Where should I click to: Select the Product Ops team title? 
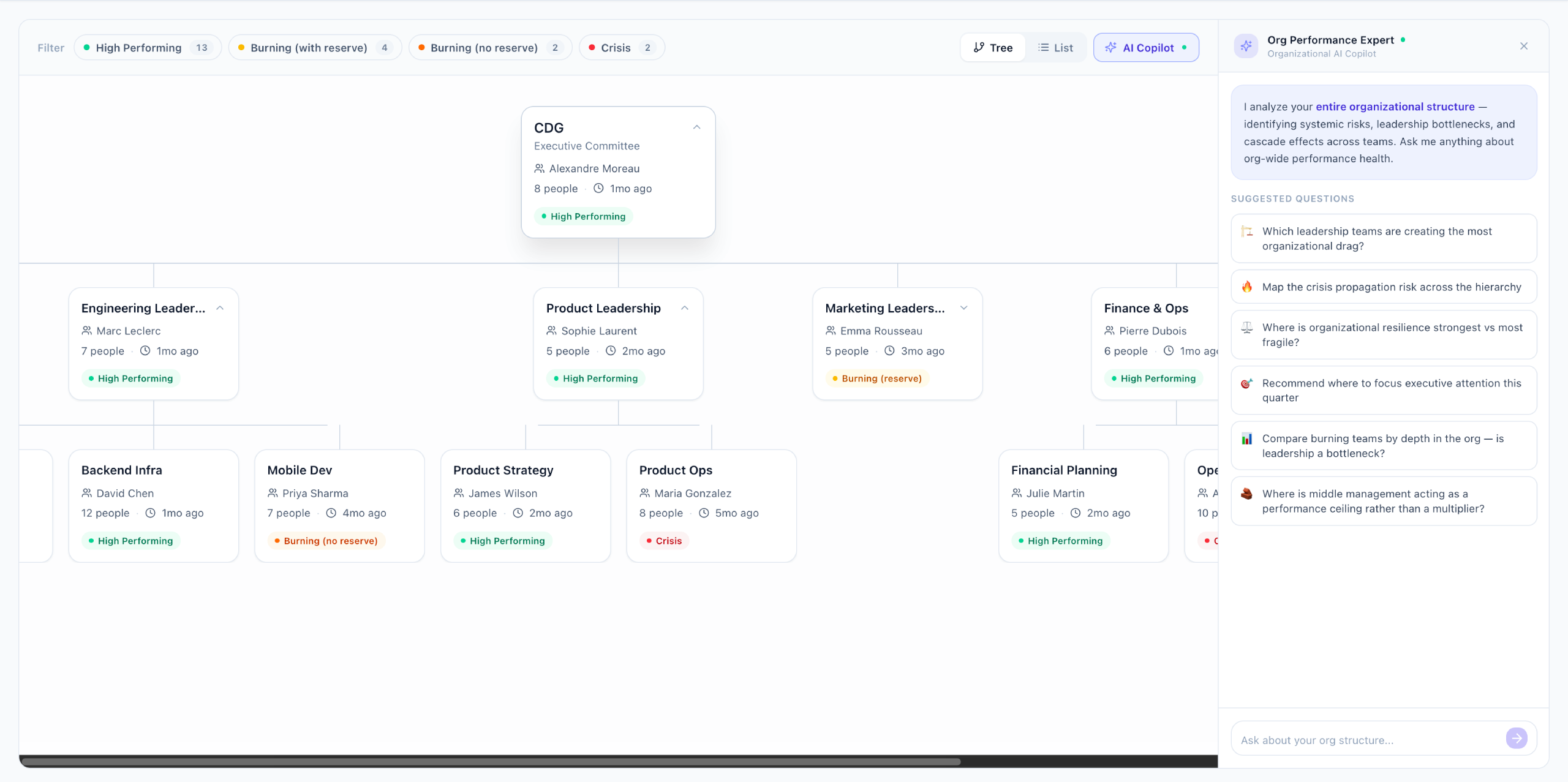676,470
